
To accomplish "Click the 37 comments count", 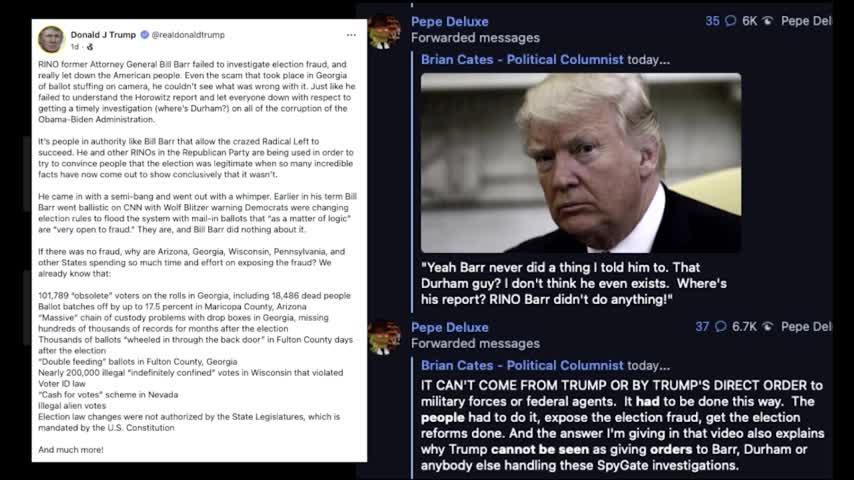I will [x=702, y=326].
